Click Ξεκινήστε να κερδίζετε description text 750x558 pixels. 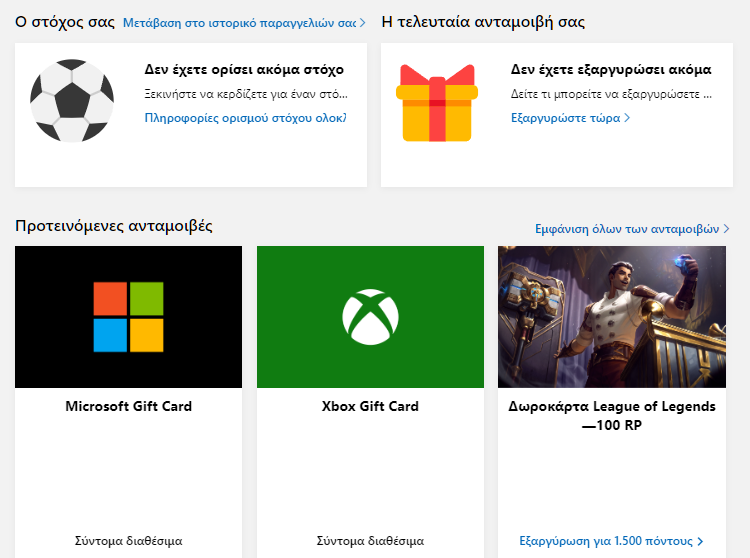(x=246, y=94)
